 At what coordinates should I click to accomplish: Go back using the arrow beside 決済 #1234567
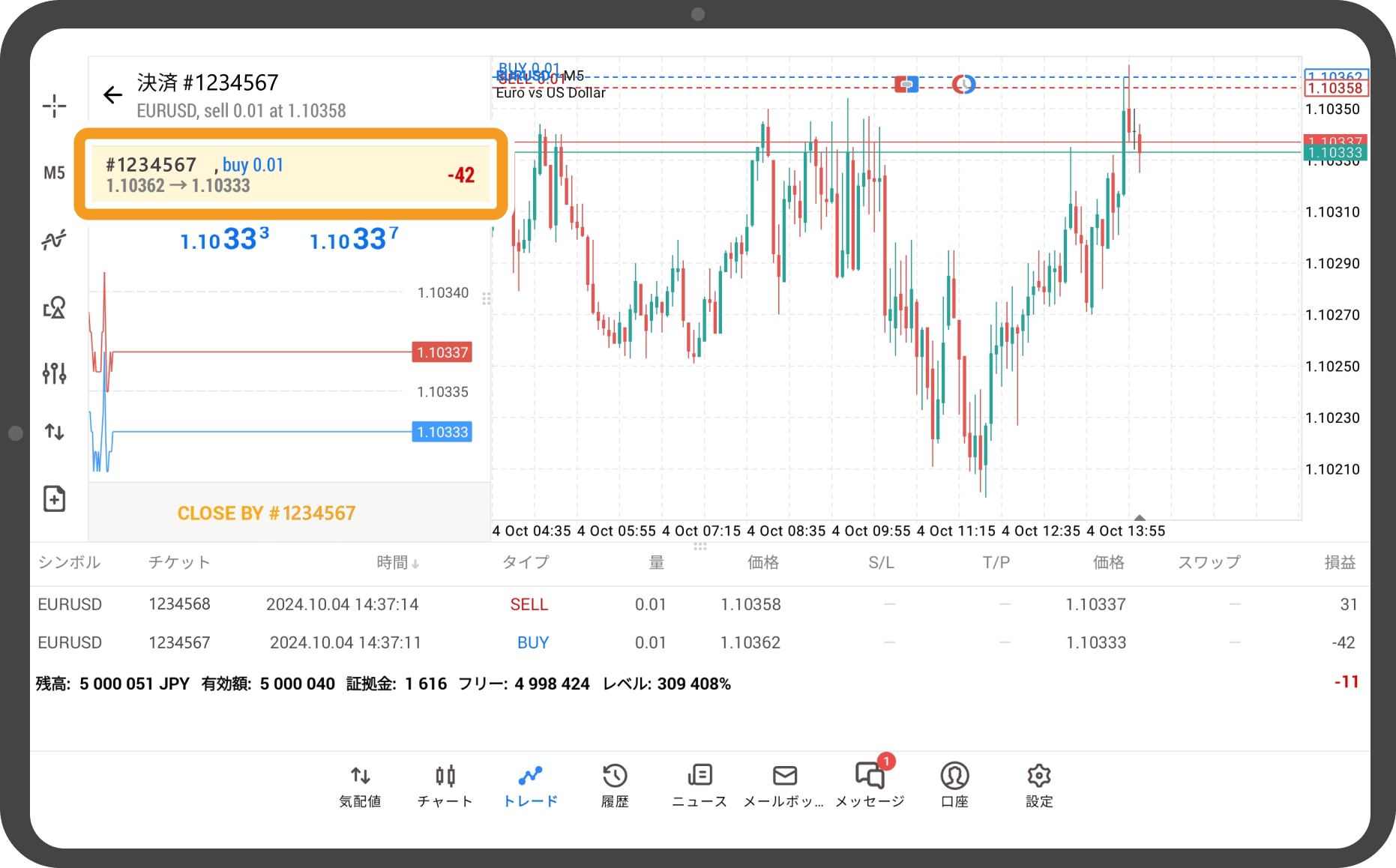(112, 94)
